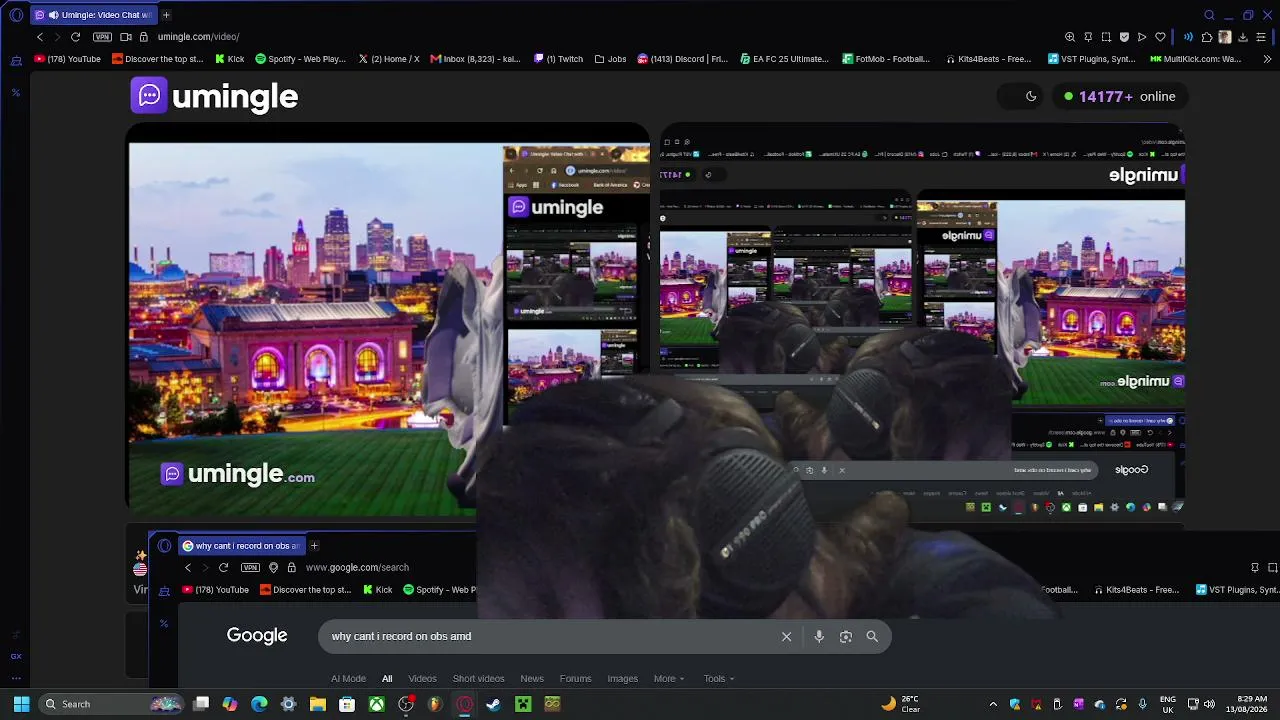Open the profile avatar in the Opera toolbar
Image resolution: width=1280 pixels, height=720 pixels.
pyautogui.click(x=1224, y=37)
